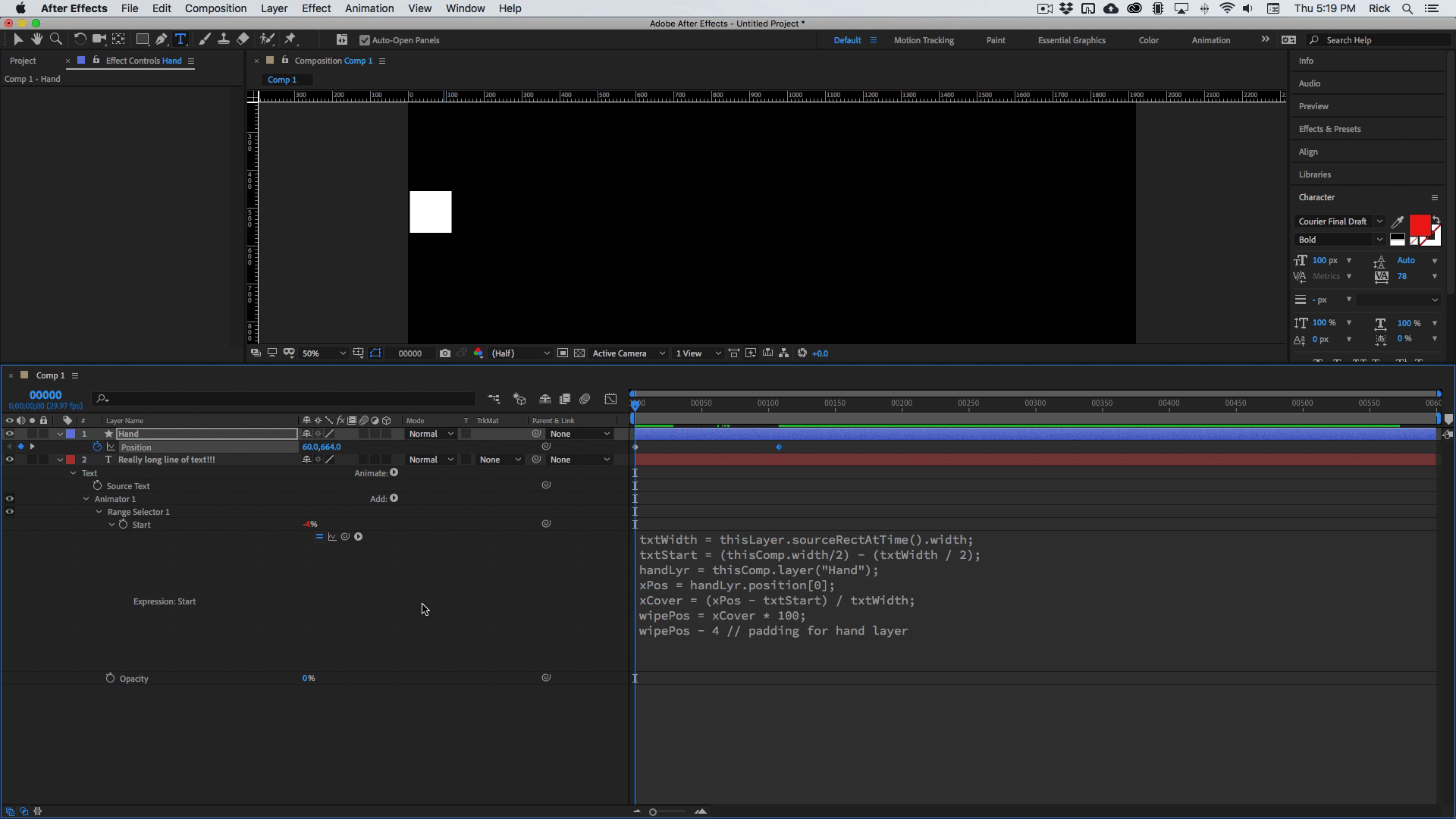
Task: Open the Effects & Presets panel
Action: point(1329,129)
